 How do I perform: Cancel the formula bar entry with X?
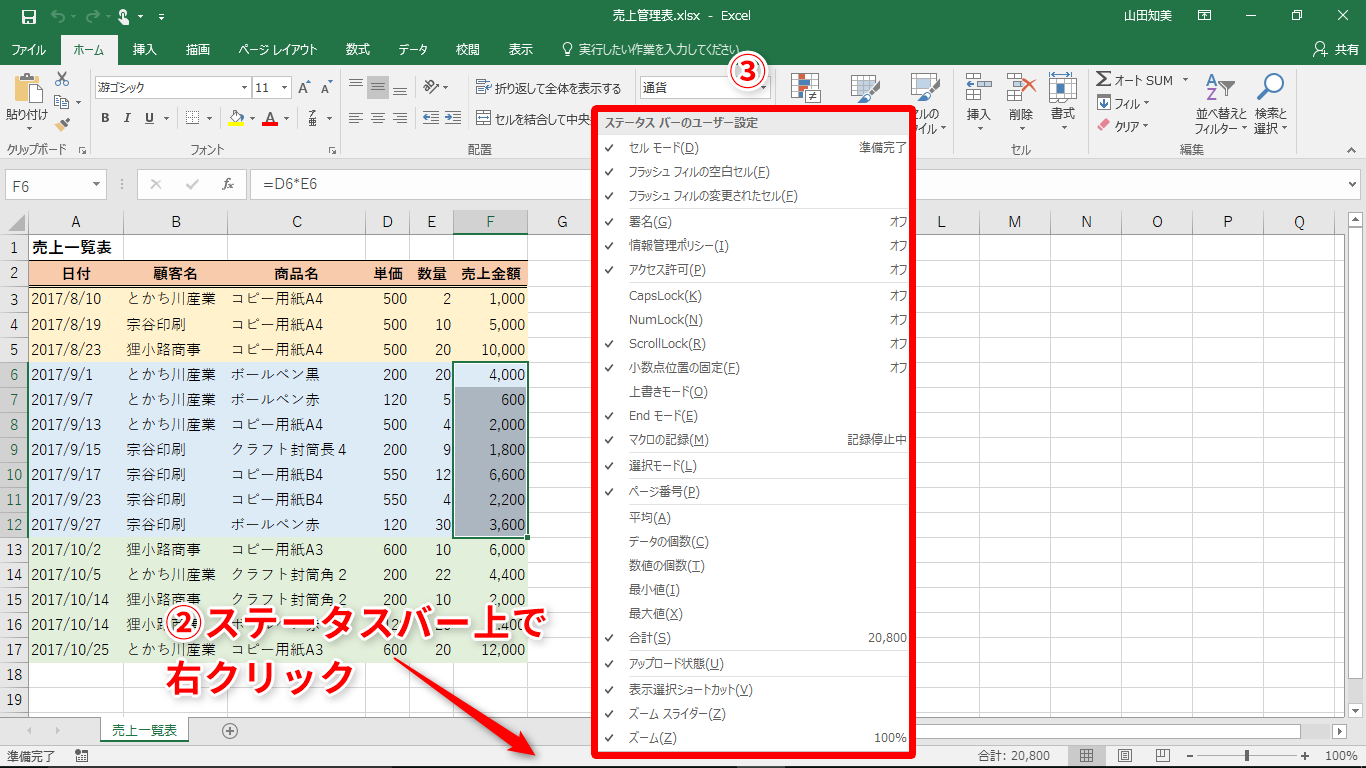[156, 184]
